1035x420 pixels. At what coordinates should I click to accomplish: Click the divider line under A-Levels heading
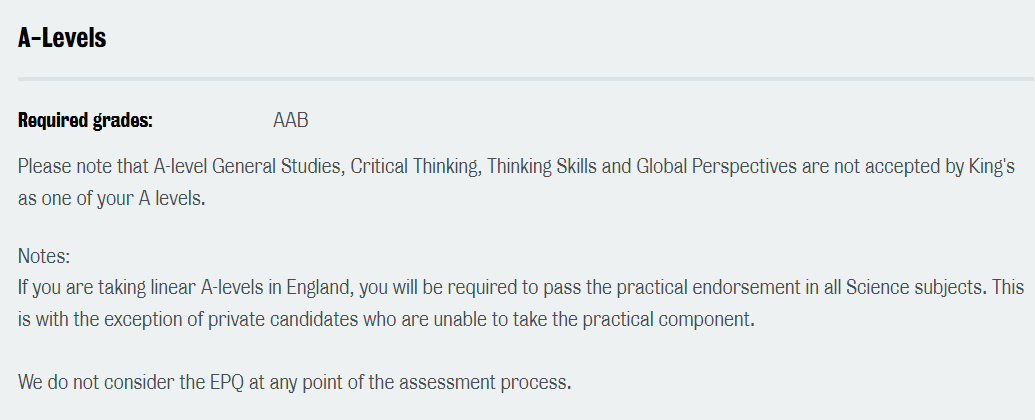(526, 79)
